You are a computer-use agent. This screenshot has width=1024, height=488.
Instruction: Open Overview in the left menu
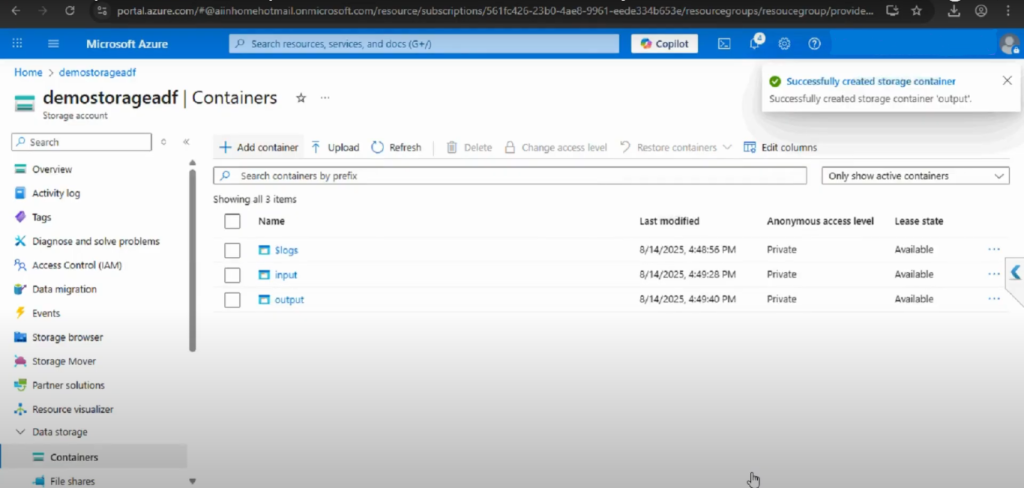coord(52,169)
